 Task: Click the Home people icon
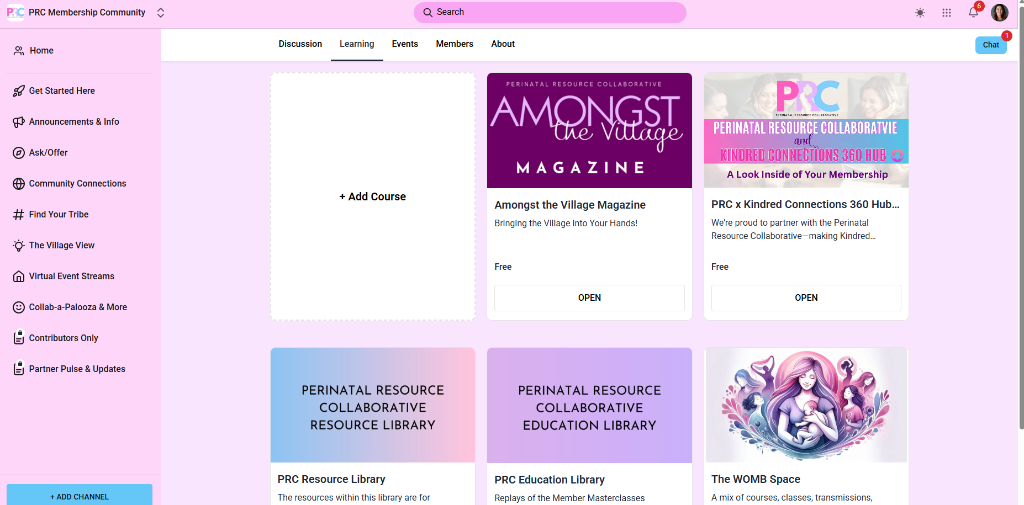19,50
